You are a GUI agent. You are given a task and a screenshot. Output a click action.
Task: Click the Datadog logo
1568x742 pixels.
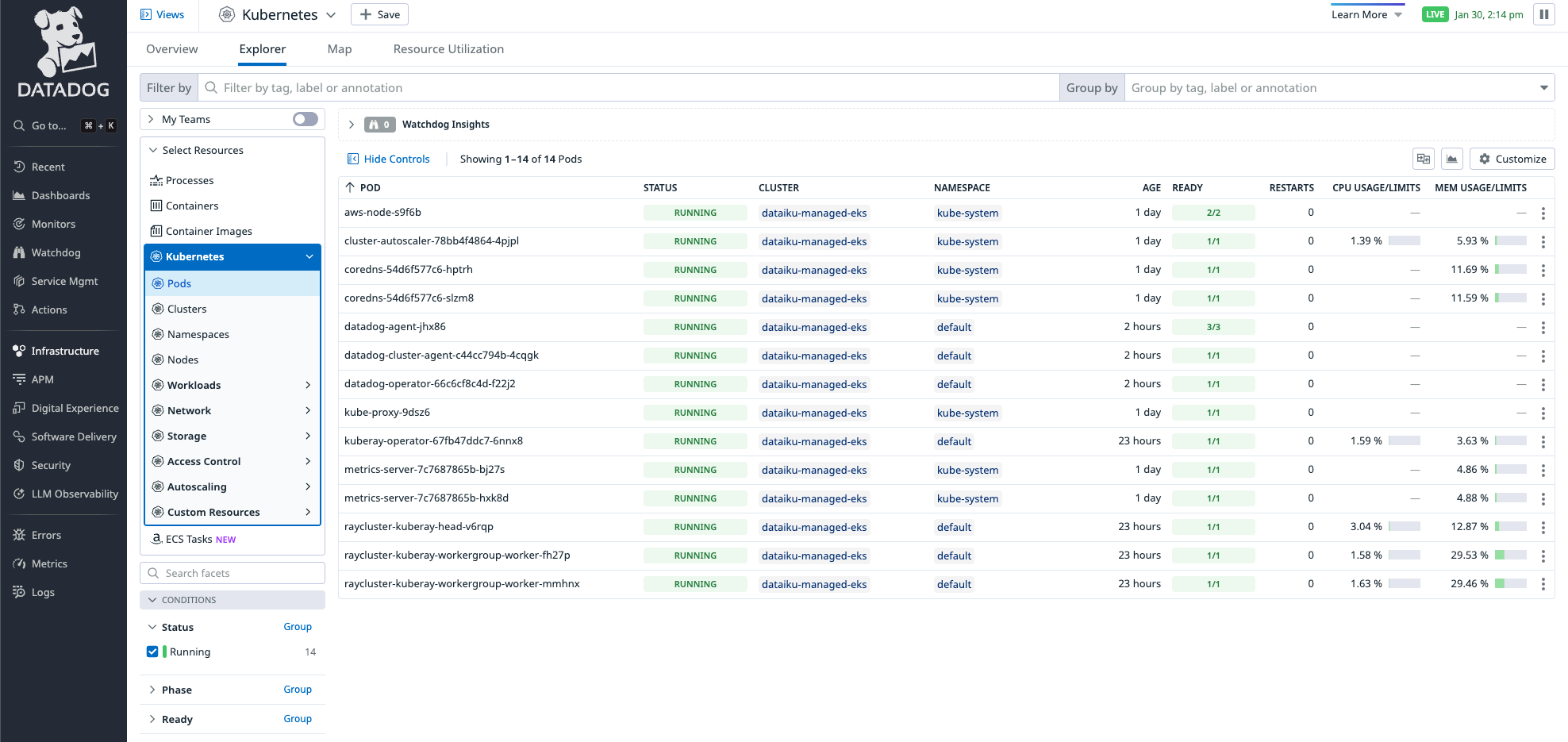coord(63,52)
